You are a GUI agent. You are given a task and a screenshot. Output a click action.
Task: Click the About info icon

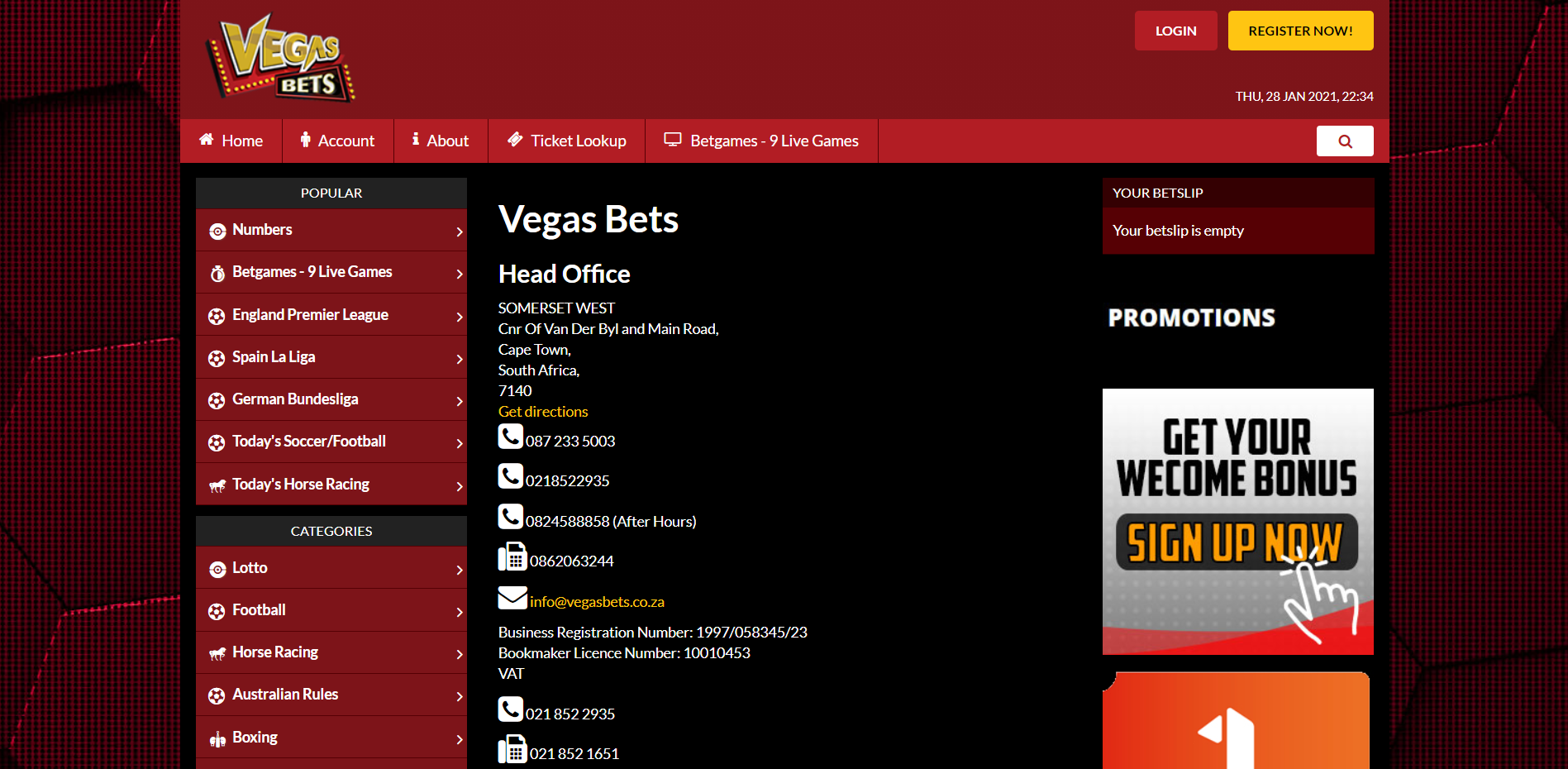(416, 140)
